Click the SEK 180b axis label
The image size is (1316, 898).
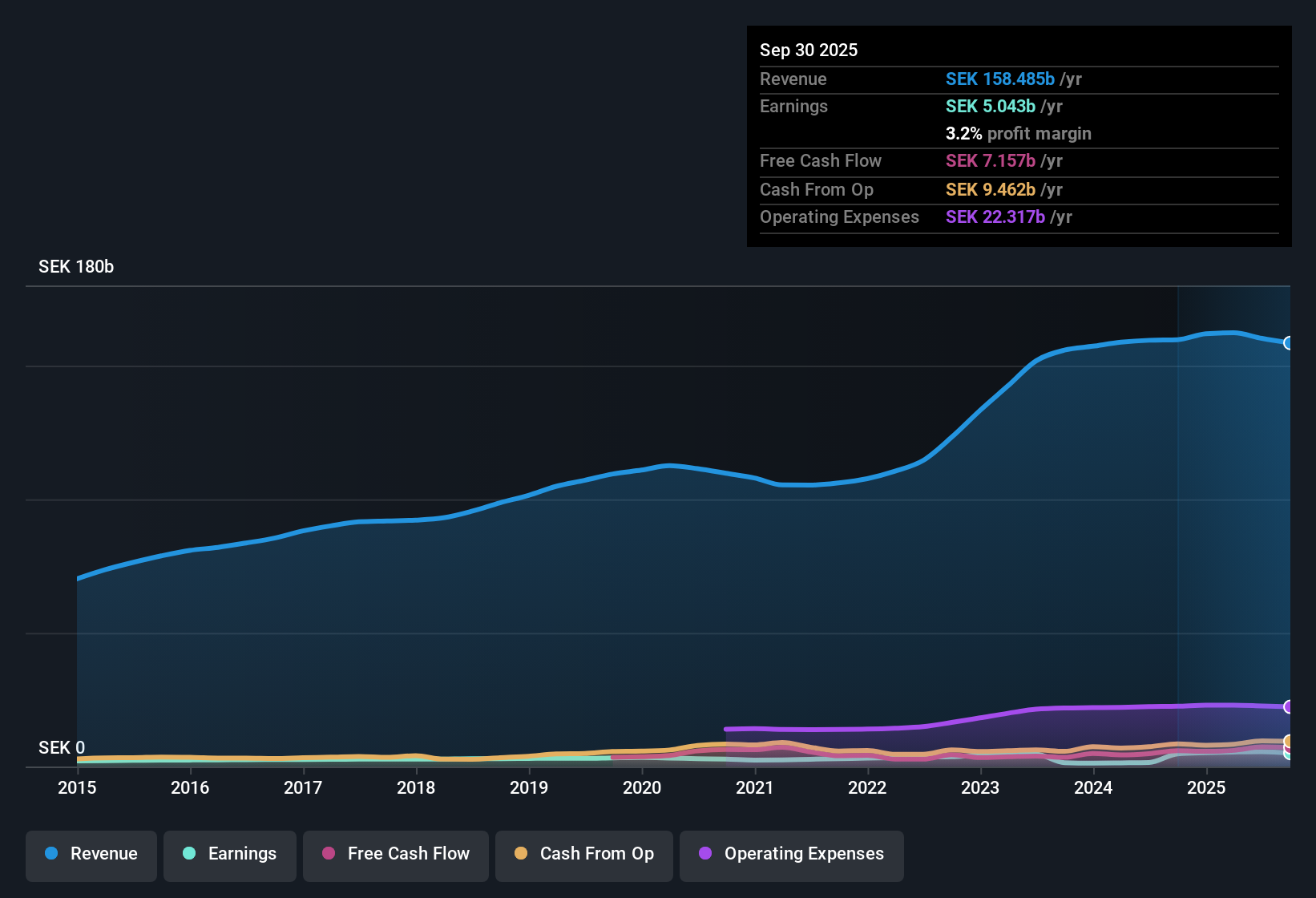tap(76, 266)
